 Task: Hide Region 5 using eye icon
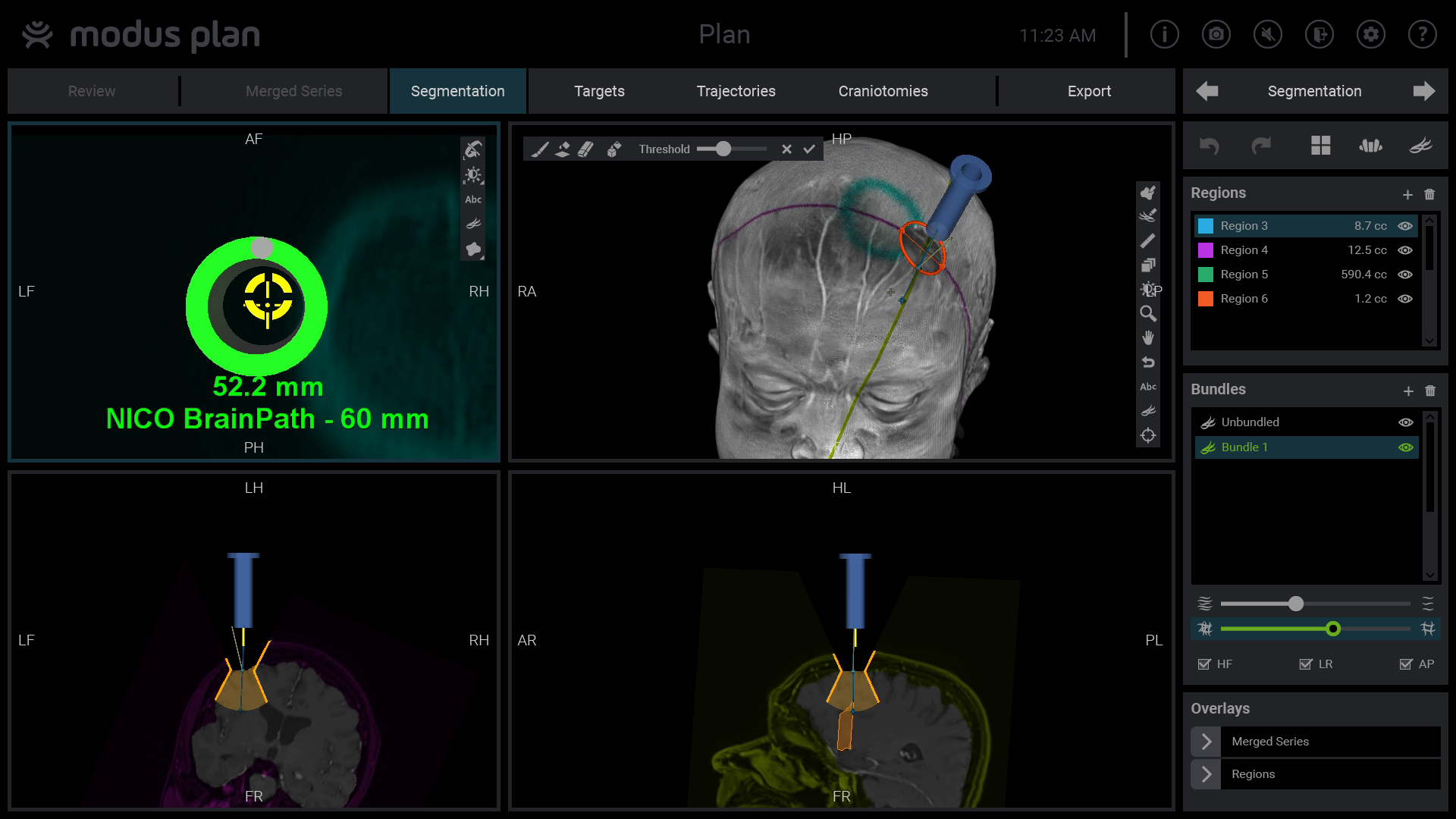(1405, 275)
